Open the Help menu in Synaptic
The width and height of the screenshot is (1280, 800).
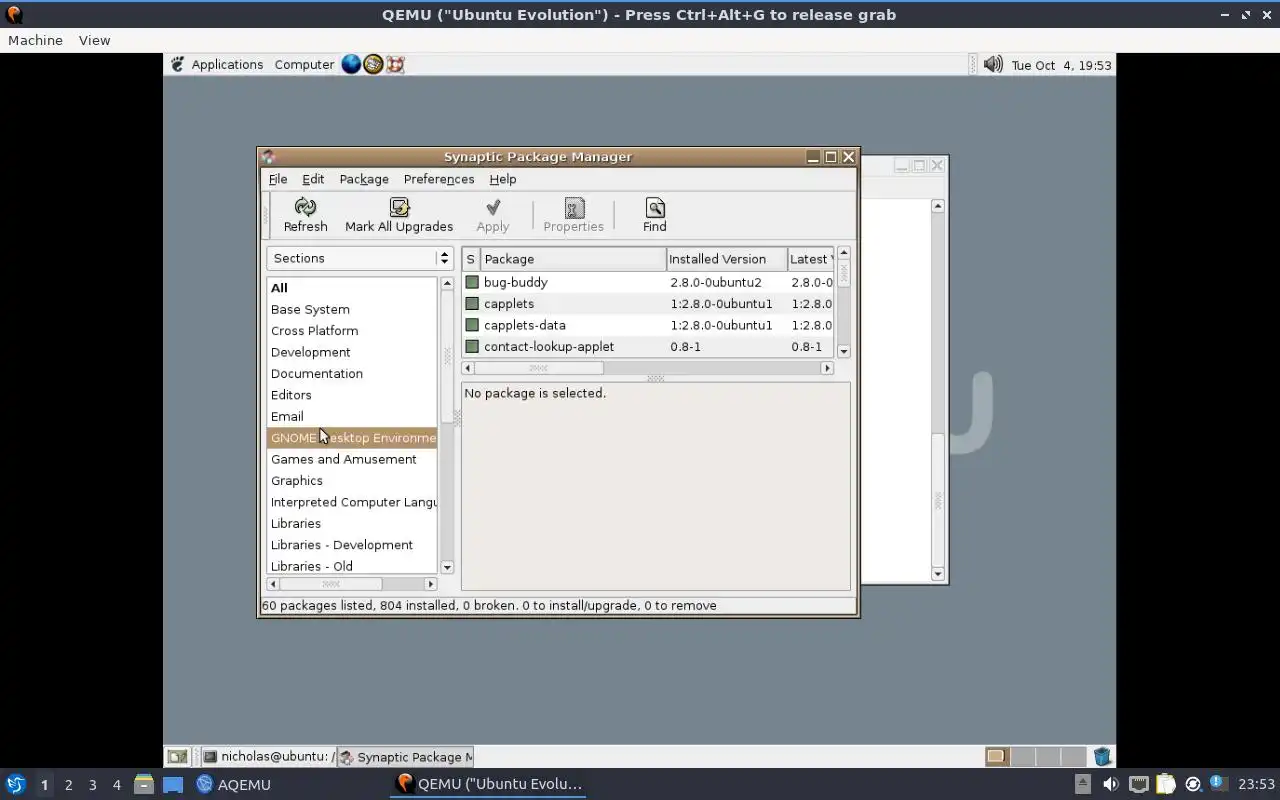pos(503,179)
